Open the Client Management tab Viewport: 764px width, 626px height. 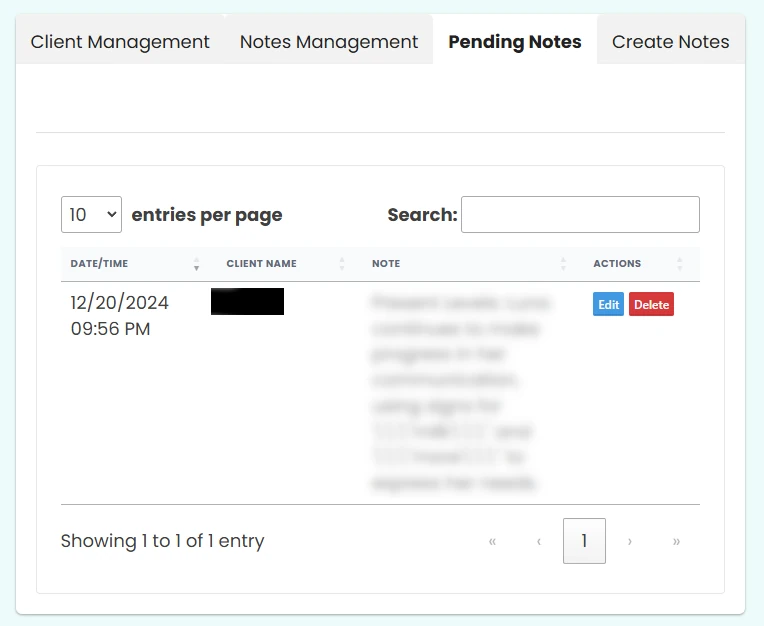click(x=120, y=42)
